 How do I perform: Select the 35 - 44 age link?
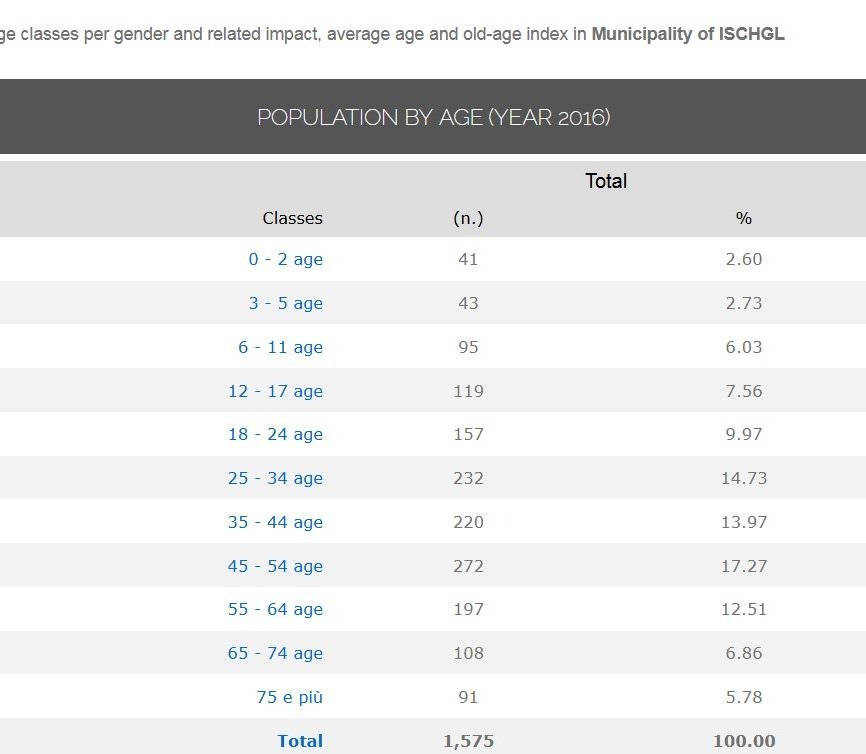(x=275, y=522)
